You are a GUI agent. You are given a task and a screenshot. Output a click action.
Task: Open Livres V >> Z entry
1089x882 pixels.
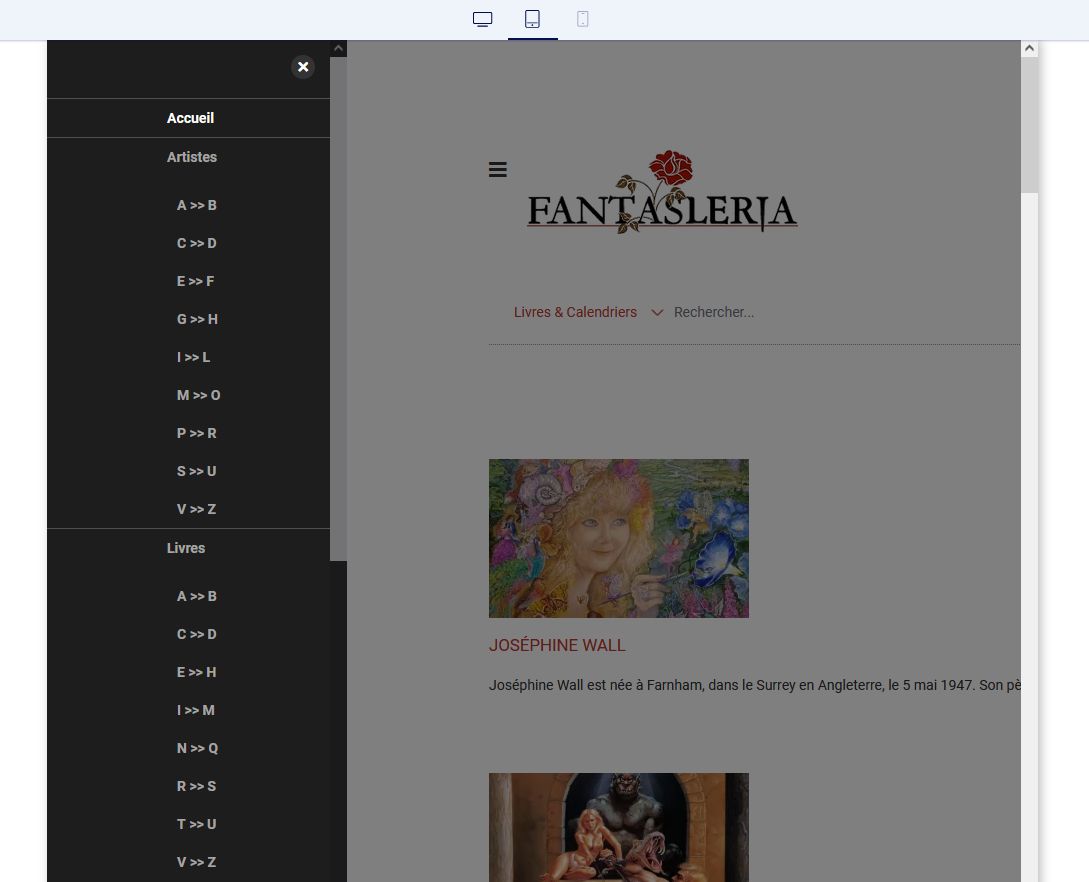click(x=197, y=862)
